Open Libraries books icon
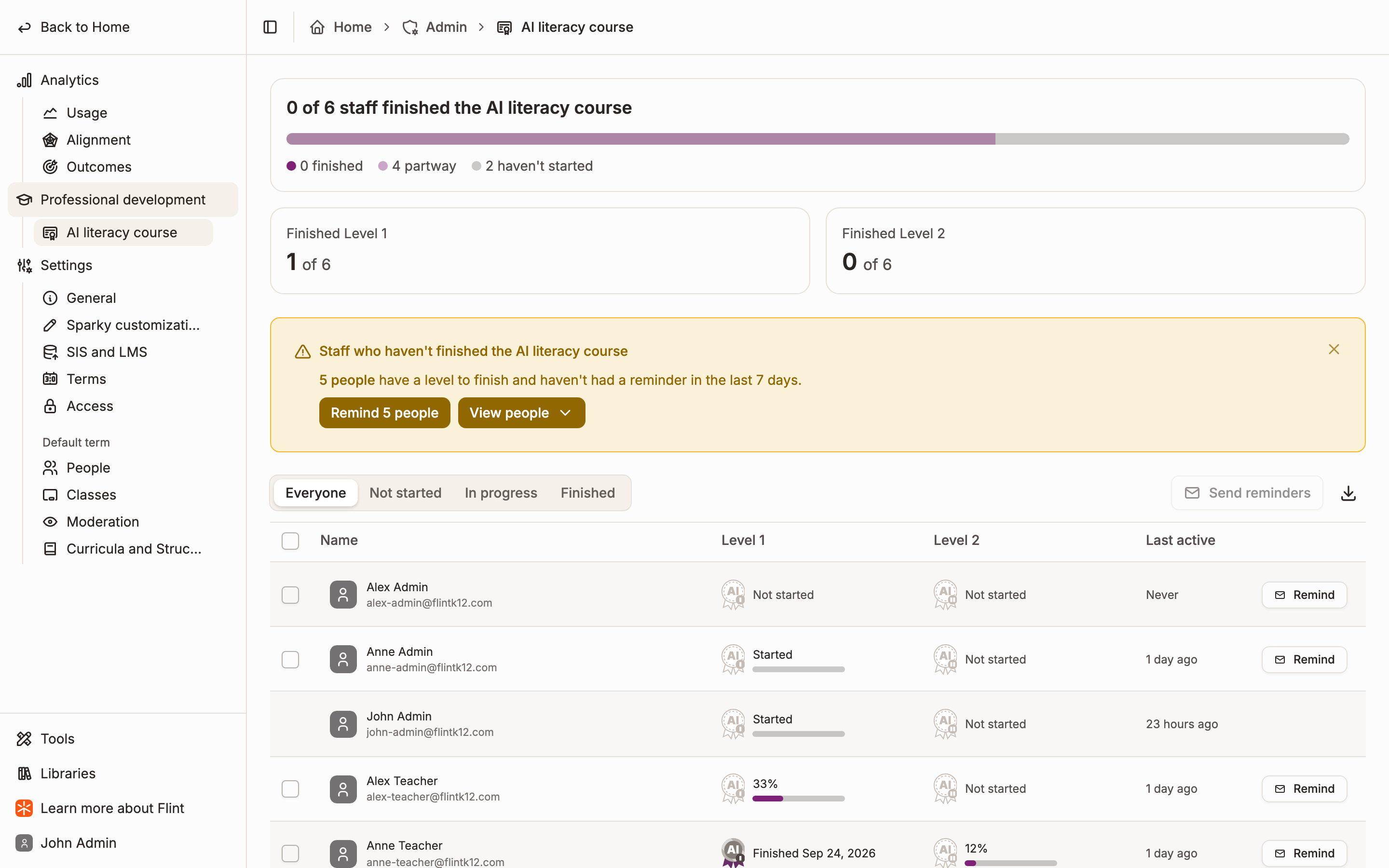This screenshot has height=868, width=1389. [24, 773]
